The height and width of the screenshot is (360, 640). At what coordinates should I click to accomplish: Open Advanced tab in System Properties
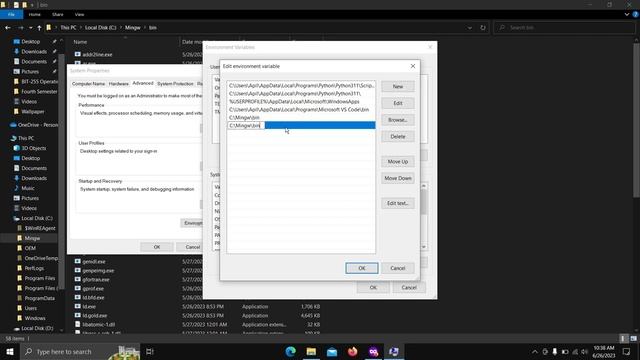coord(143,83)
